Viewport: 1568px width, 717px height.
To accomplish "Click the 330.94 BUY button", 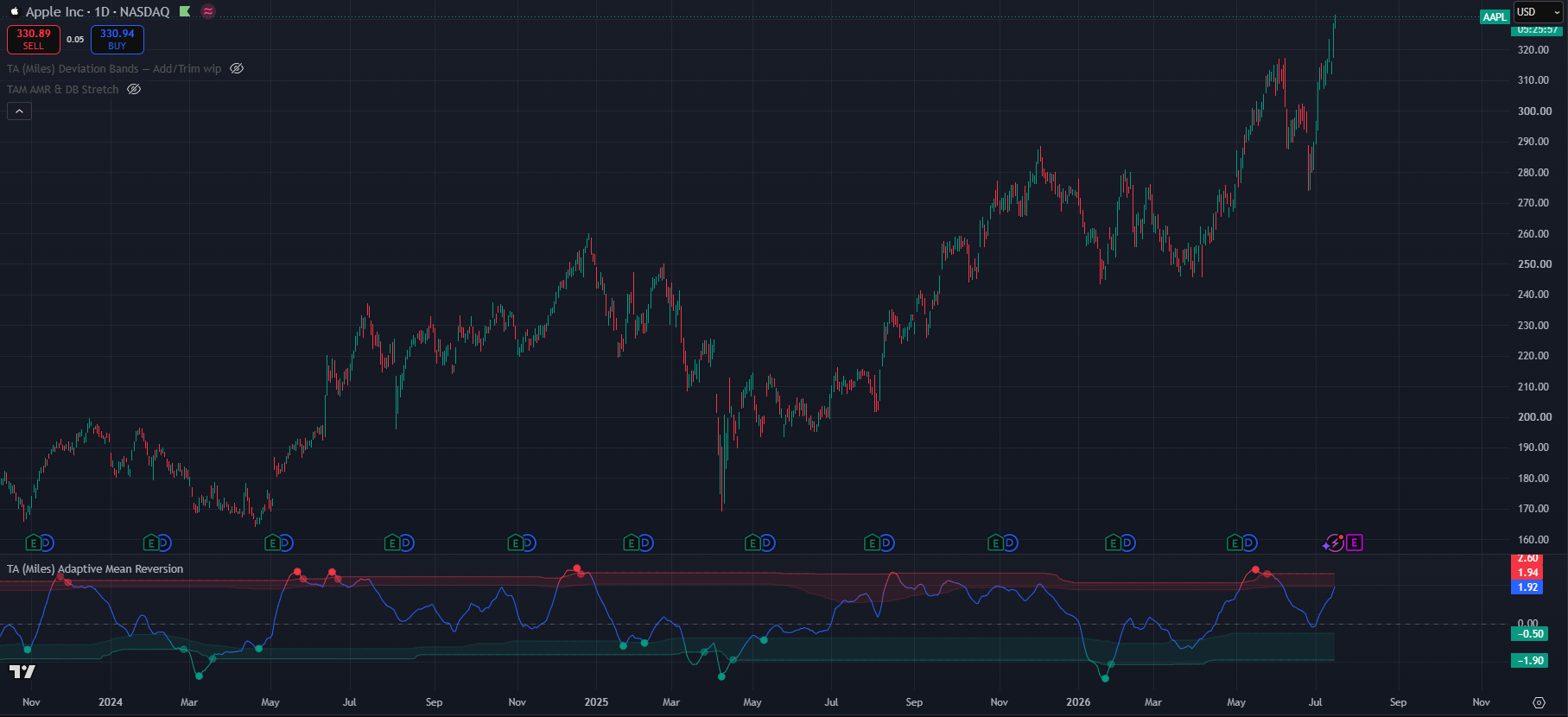I will click(117, 39).
